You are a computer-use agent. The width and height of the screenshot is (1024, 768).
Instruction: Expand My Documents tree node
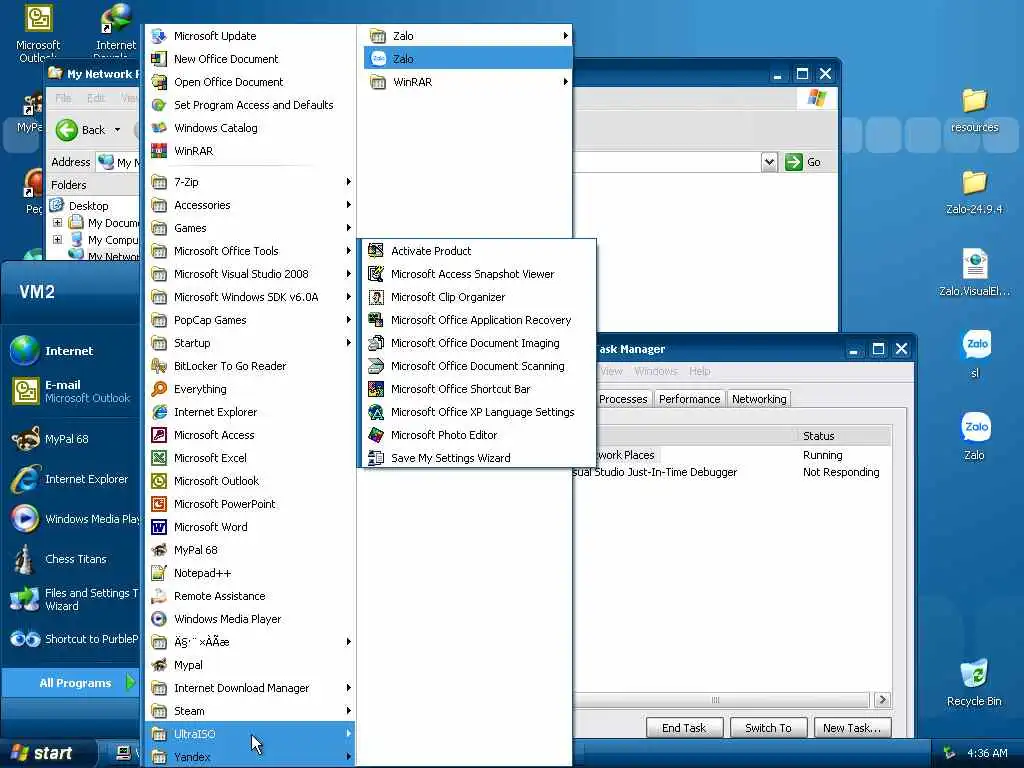tap(57, 223)
